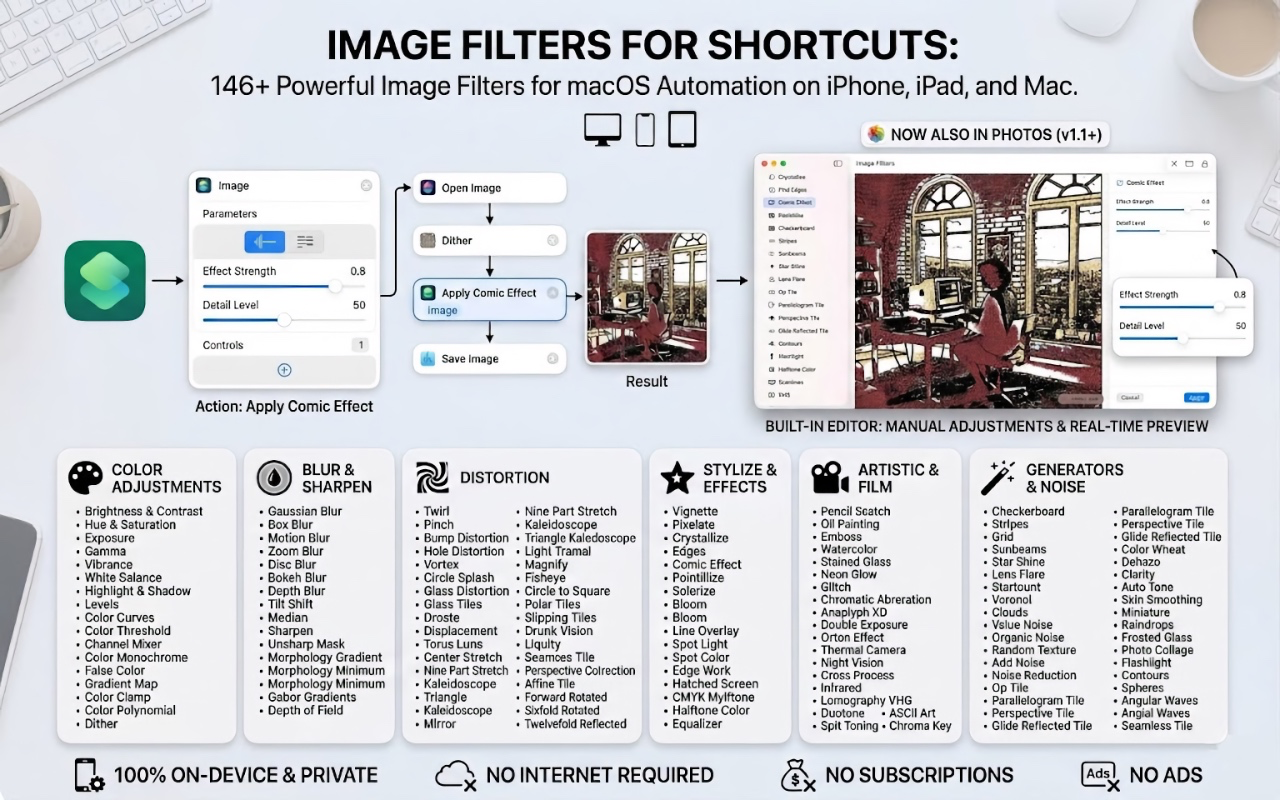Click the swirl icon for Distortion

(x=432, y=478)
